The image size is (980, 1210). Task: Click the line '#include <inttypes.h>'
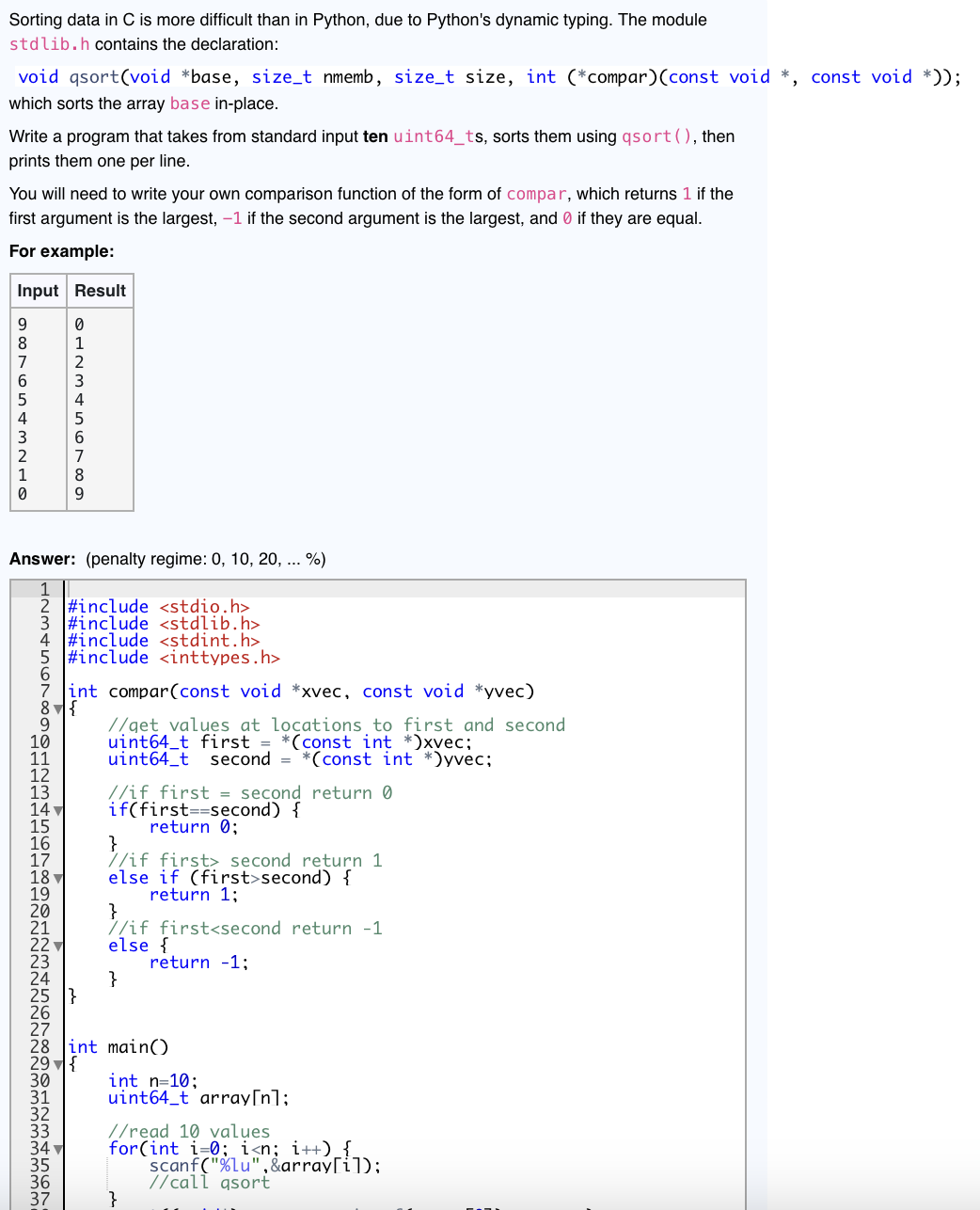pos(174,658)
